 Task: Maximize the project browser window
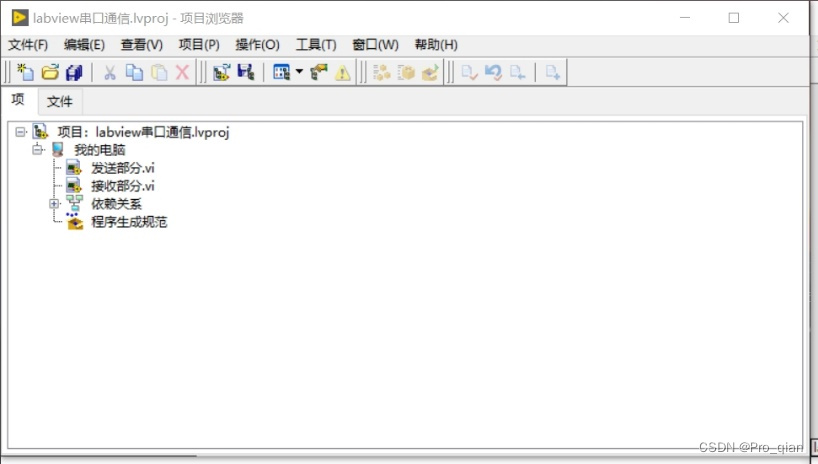point(734,18)
